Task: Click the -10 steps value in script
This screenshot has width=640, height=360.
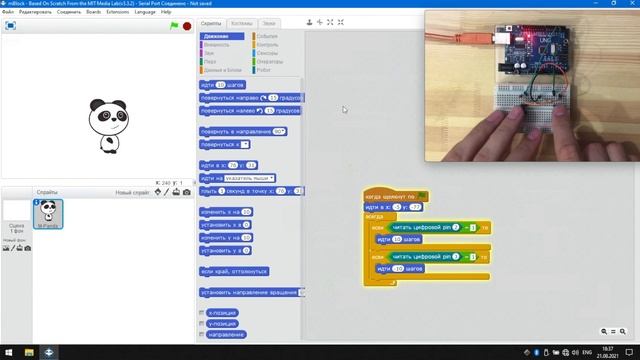Action: [398, 269]
